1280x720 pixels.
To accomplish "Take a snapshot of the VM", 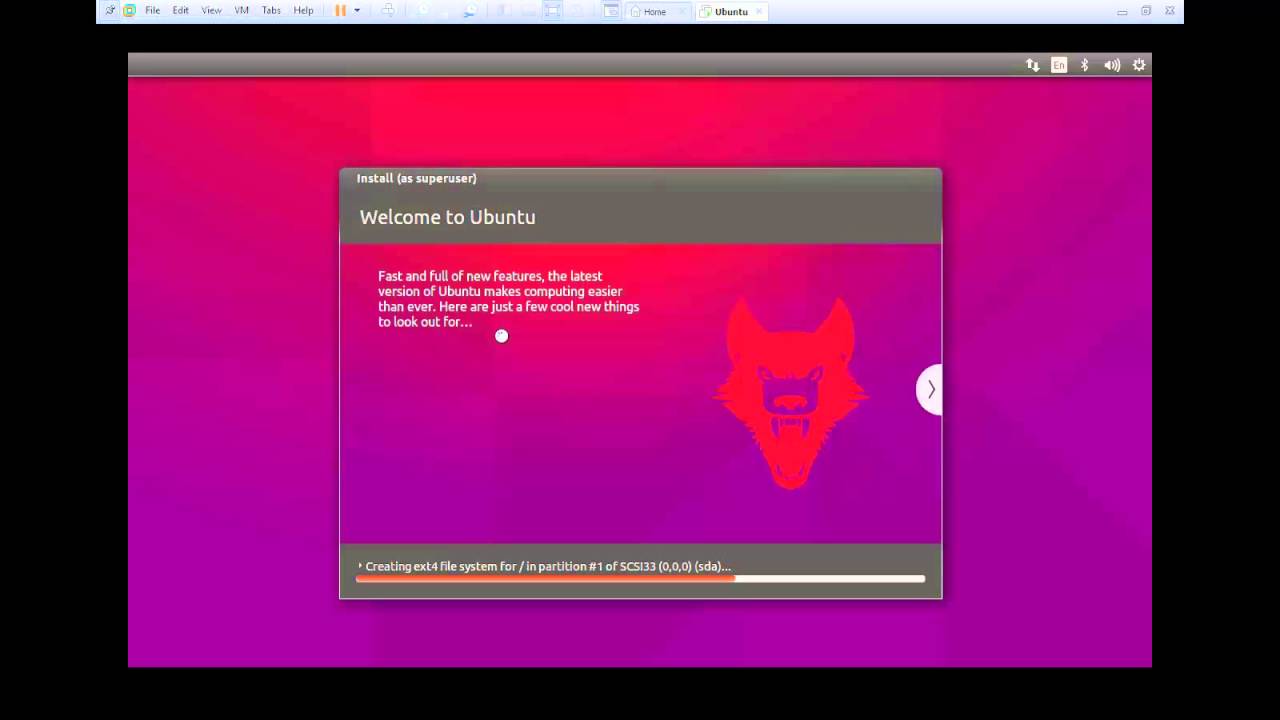I will click(x=424, y=11).
